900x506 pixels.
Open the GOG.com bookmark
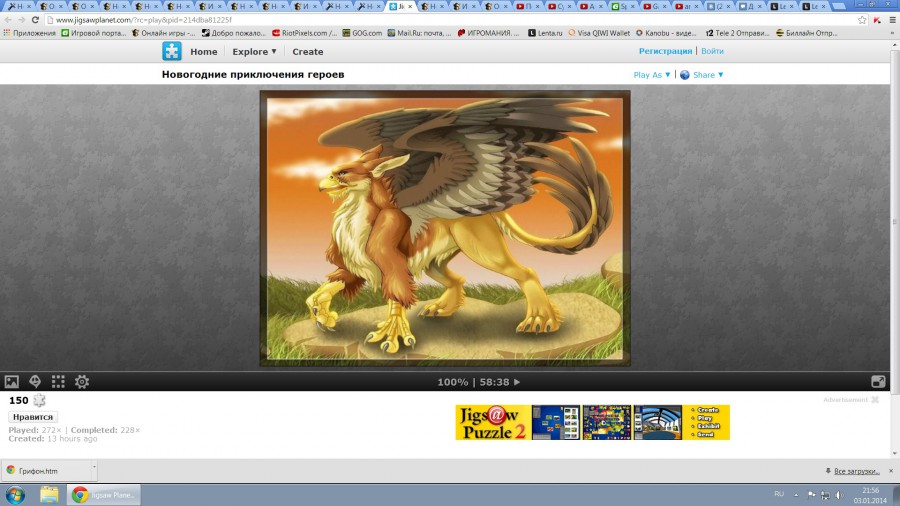(x=362, y=33)
